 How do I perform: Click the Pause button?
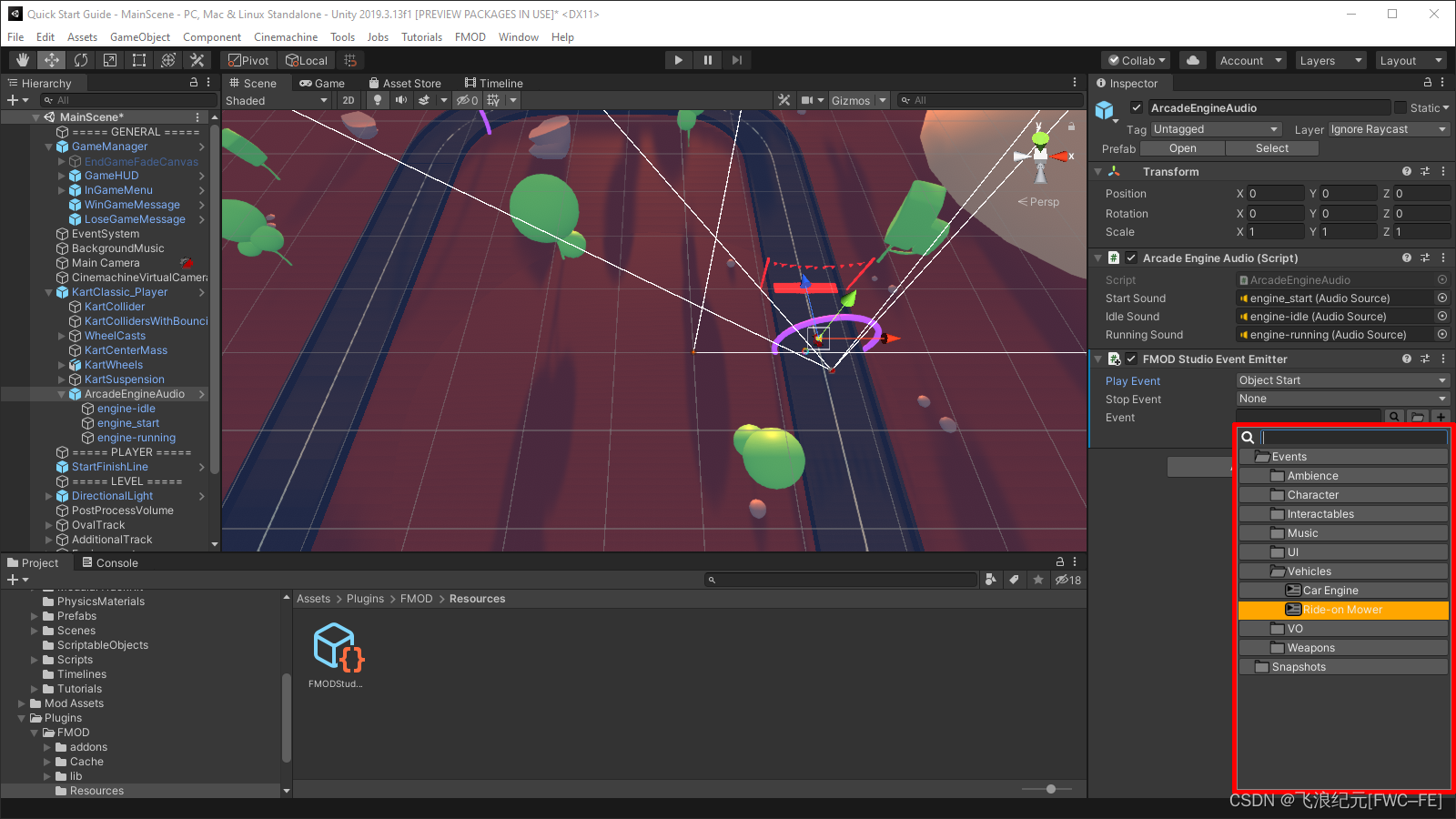click(708, 60)
